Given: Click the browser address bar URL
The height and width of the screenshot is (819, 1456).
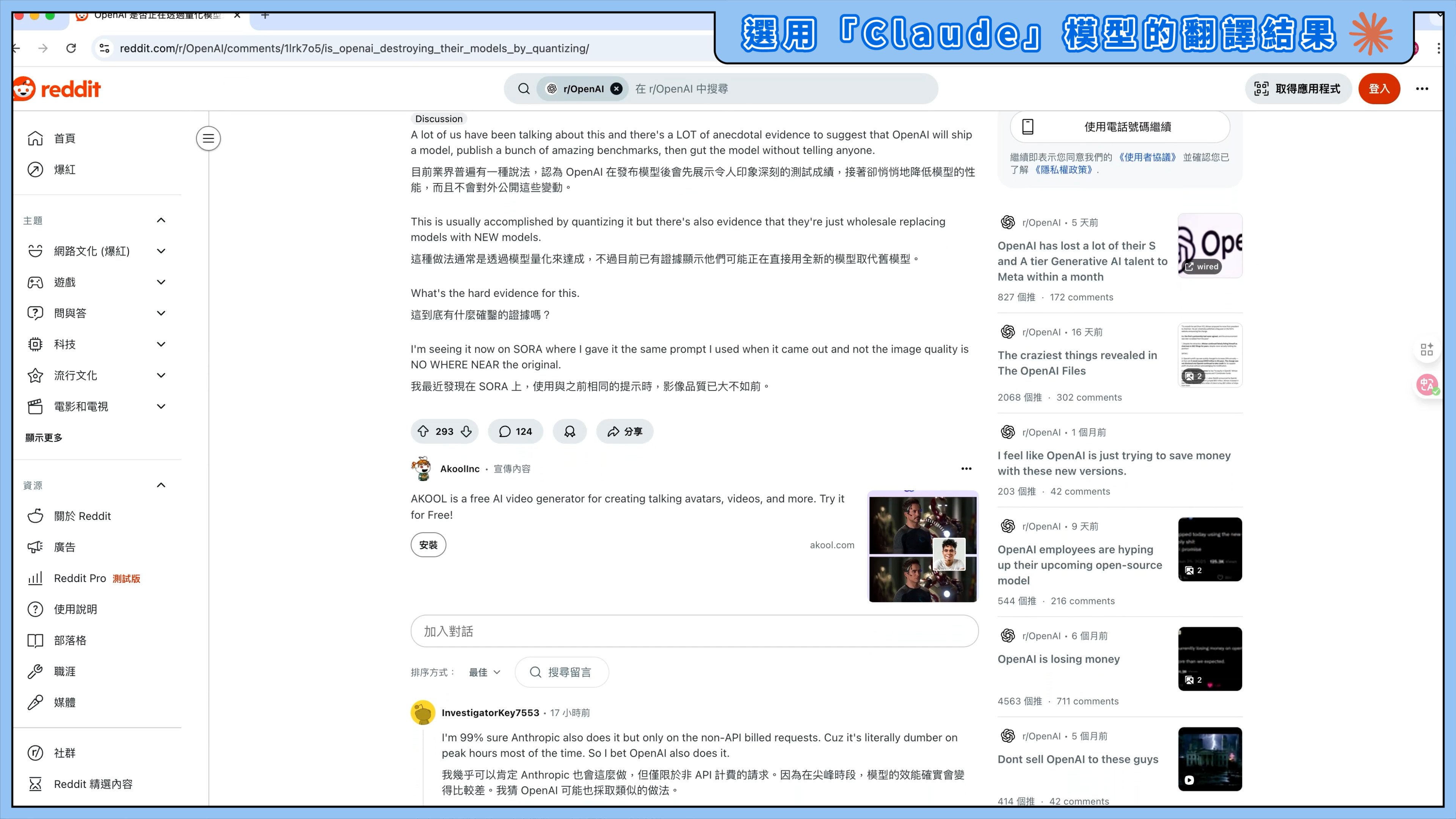Looking at the screenshot, I should tap(354, 48).
